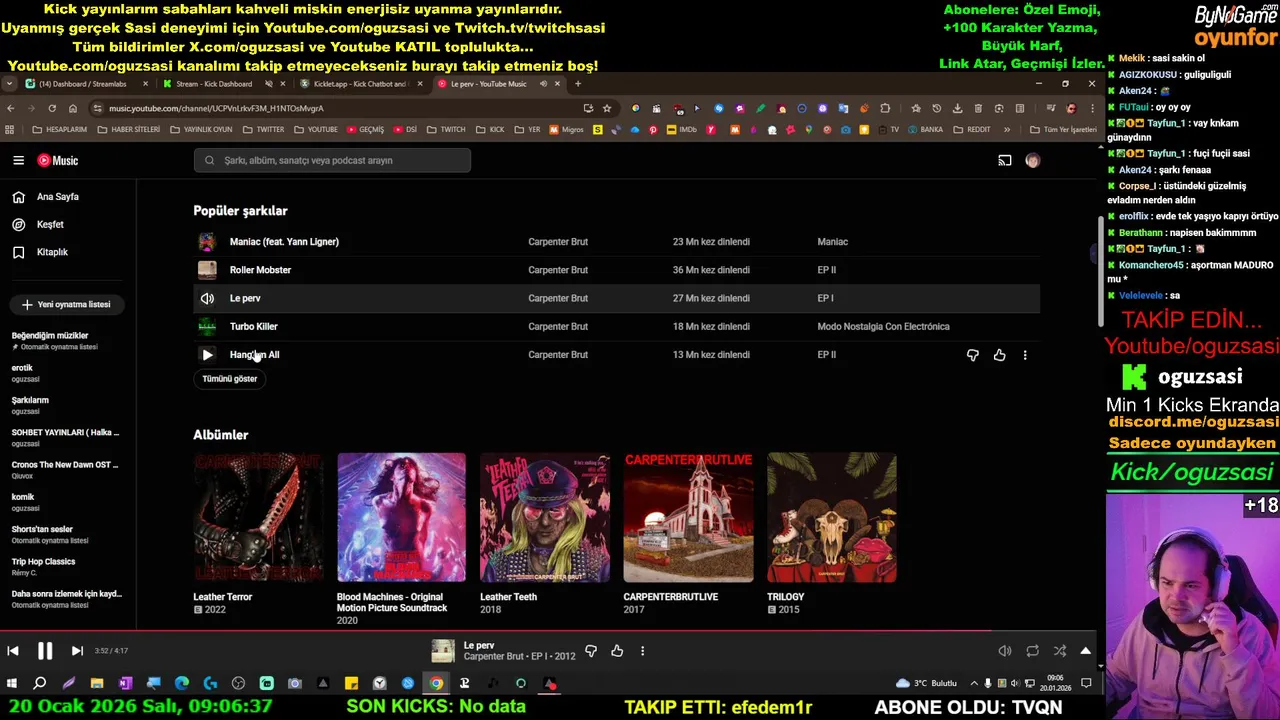
Task: Mute the player volume icon
Action: pos(1005,651)
